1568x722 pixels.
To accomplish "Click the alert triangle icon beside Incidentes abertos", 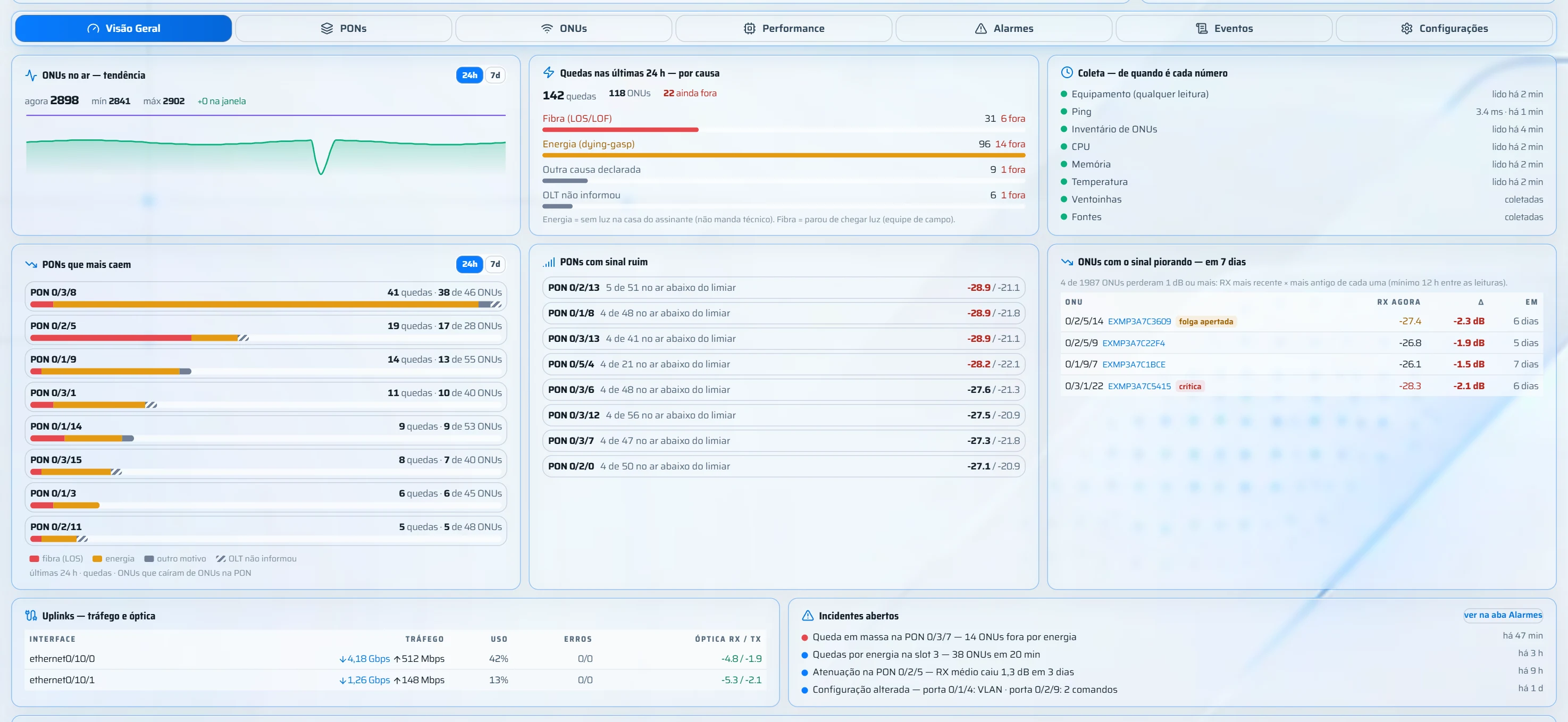I will click(808, 616).
